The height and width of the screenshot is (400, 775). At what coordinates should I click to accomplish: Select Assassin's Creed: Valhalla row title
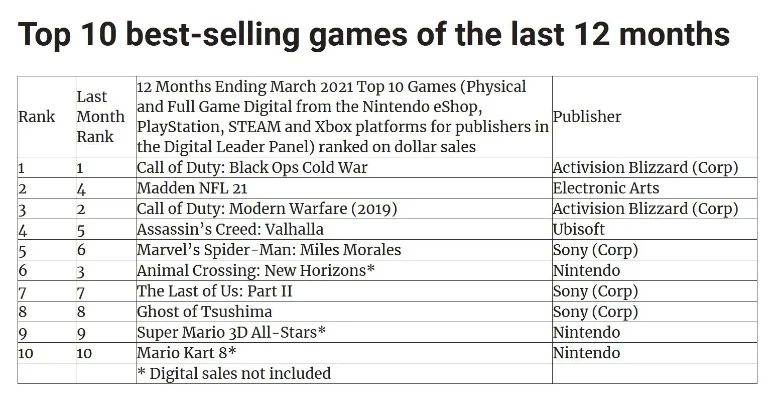tap(230, 229)
